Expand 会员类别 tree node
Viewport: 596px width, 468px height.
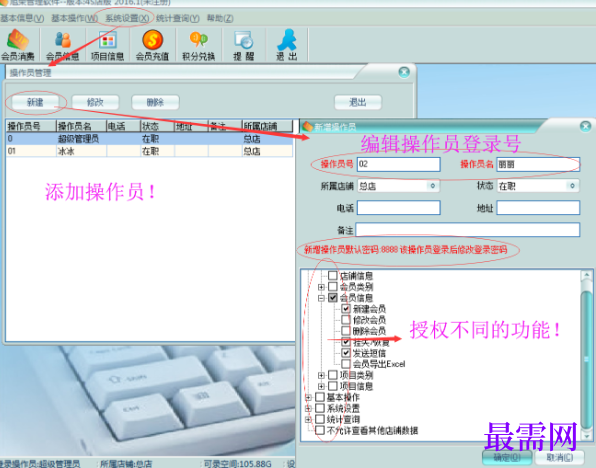tap(321, 287)
